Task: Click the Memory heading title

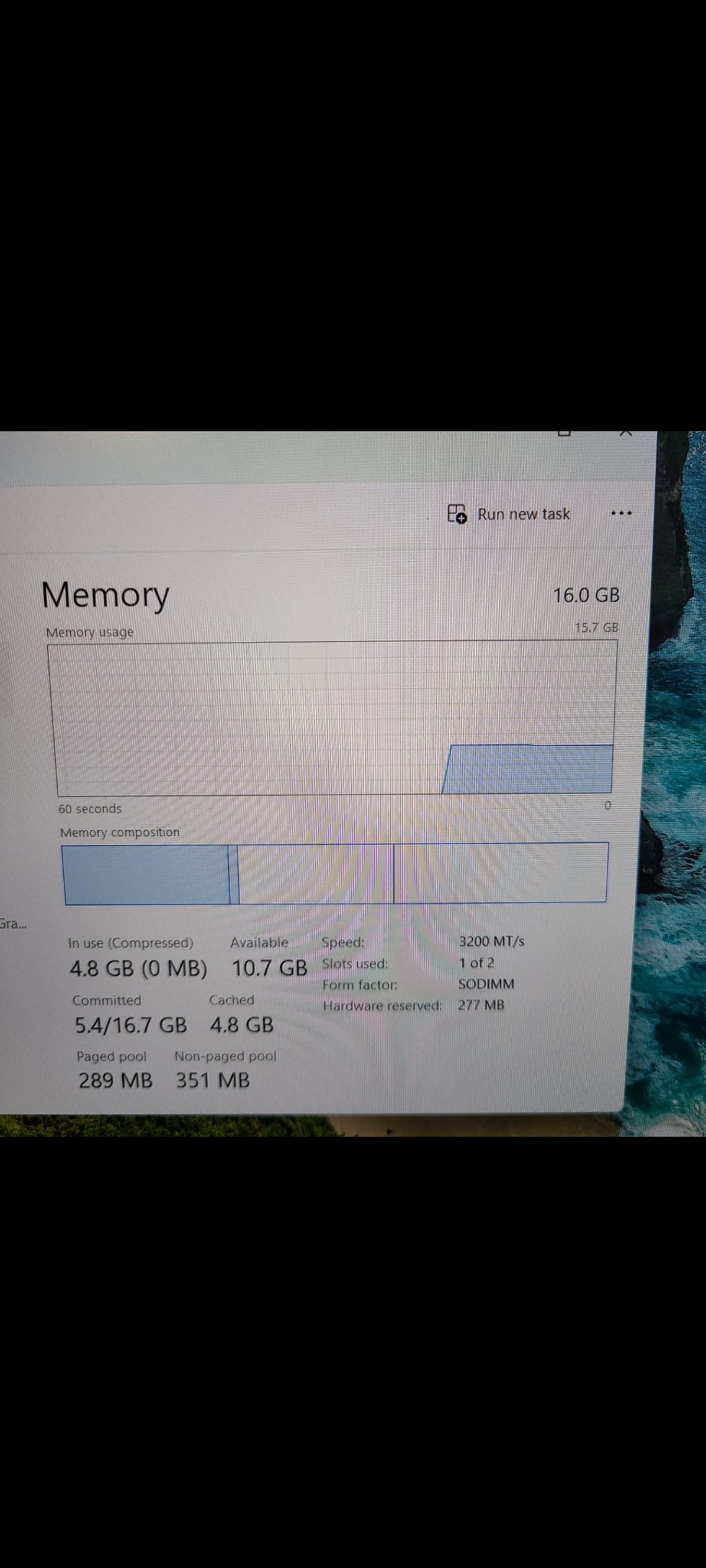Action: [105, 596]
